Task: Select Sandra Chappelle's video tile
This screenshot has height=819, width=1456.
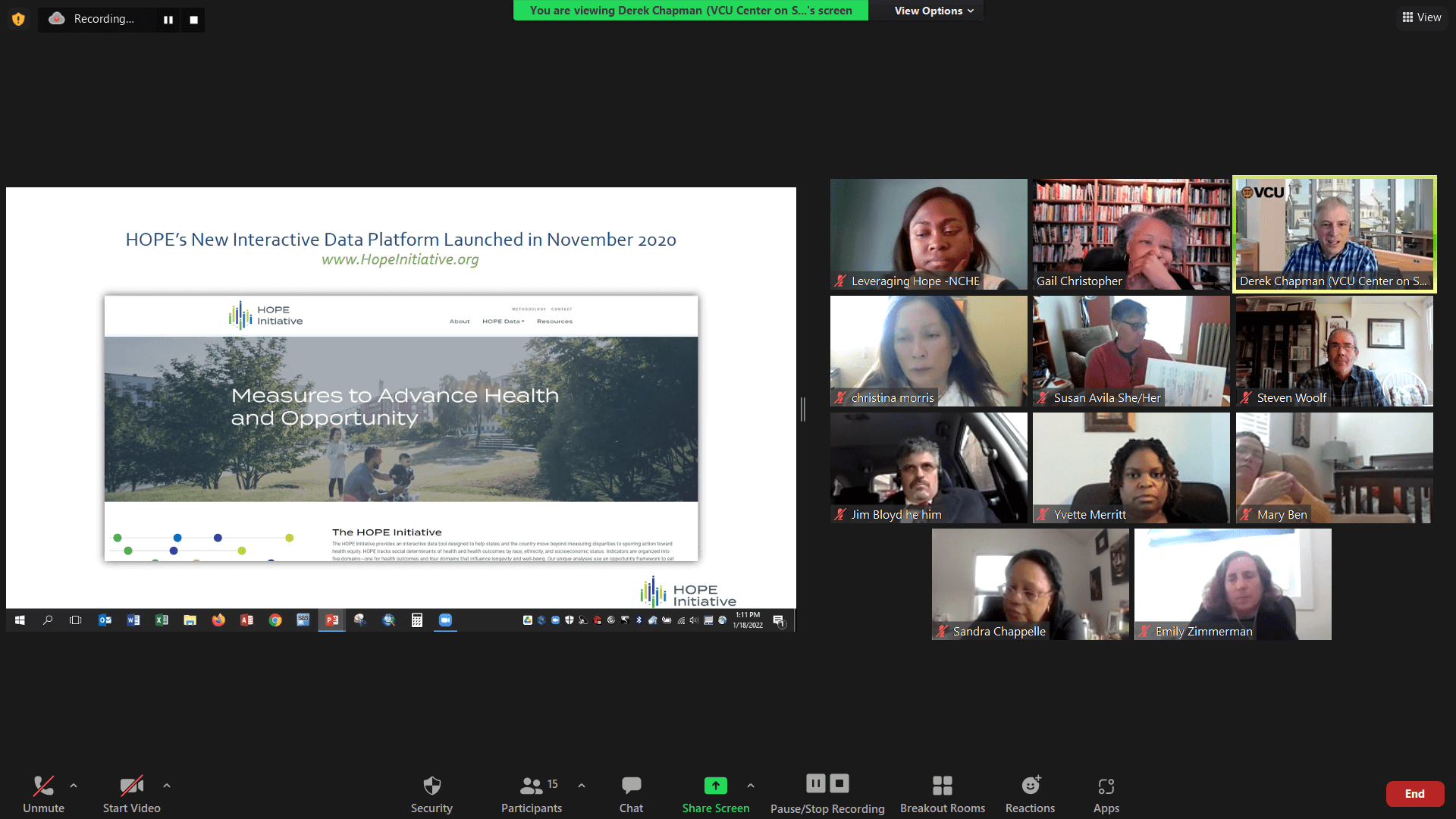Action: (x=1031, y=585)
